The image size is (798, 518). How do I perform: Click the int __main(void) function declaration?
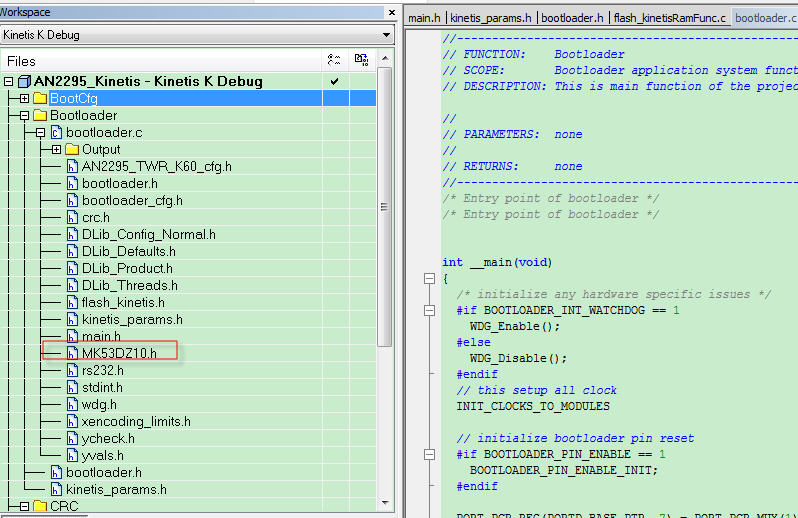(497, 263)
